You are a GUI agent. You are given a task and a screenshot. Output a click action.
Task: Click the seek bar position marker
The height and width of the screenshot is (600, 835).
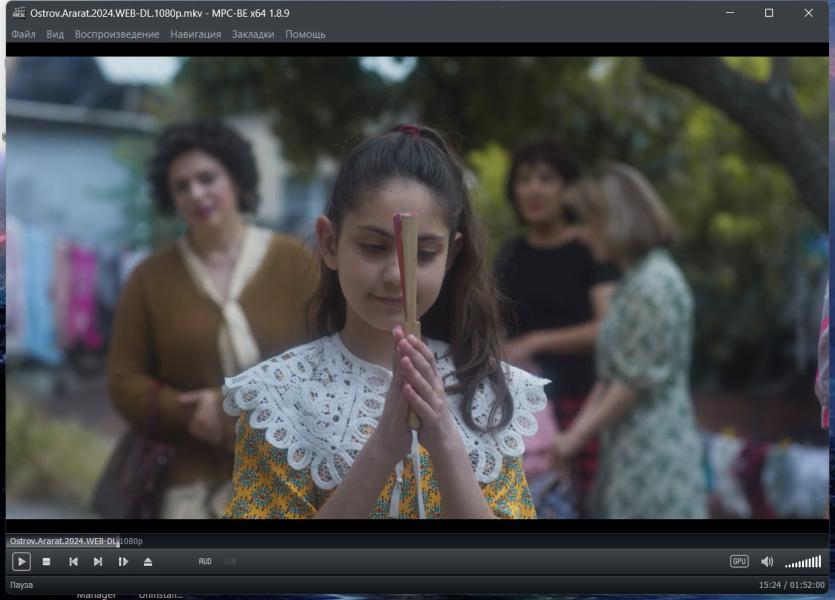coord(117,541)
